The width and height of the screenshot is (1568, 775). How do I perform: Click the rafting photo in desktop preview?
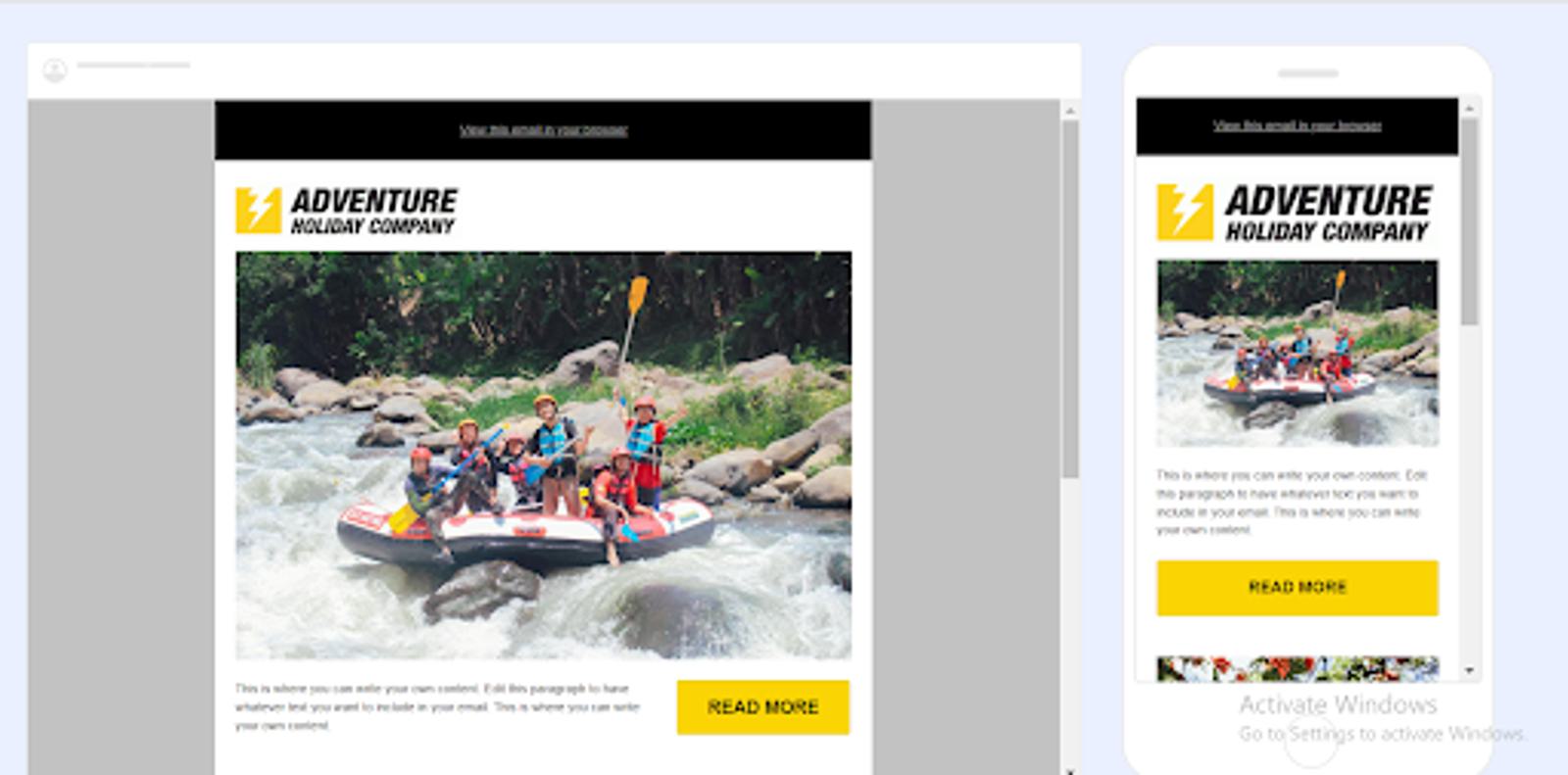point(543,456)
